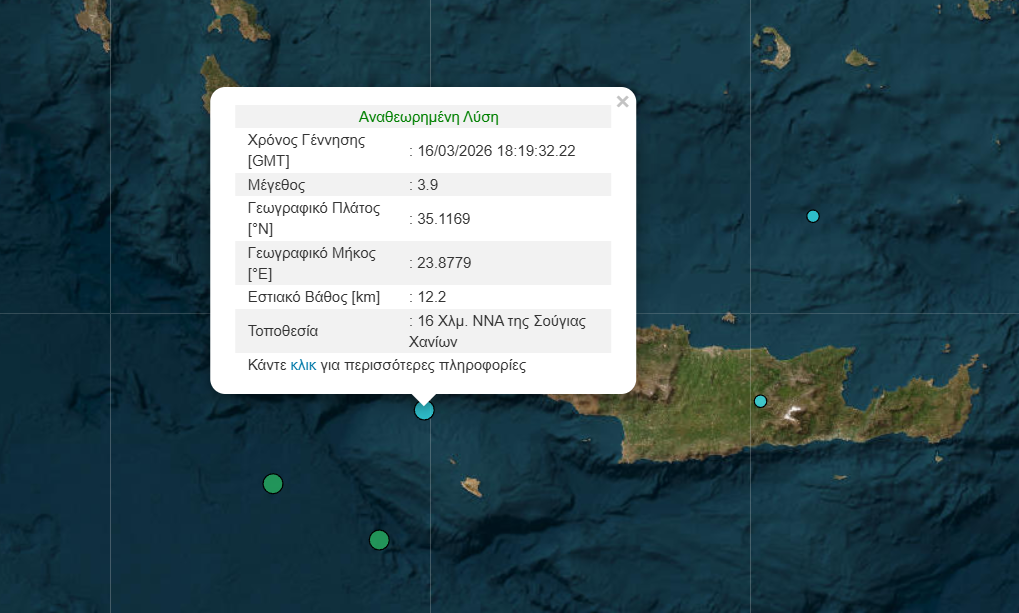1019x613 pixels.
Task: Click the 'Μέγεθος' row label
Action: pyautogui.click(x=276, y=185)
